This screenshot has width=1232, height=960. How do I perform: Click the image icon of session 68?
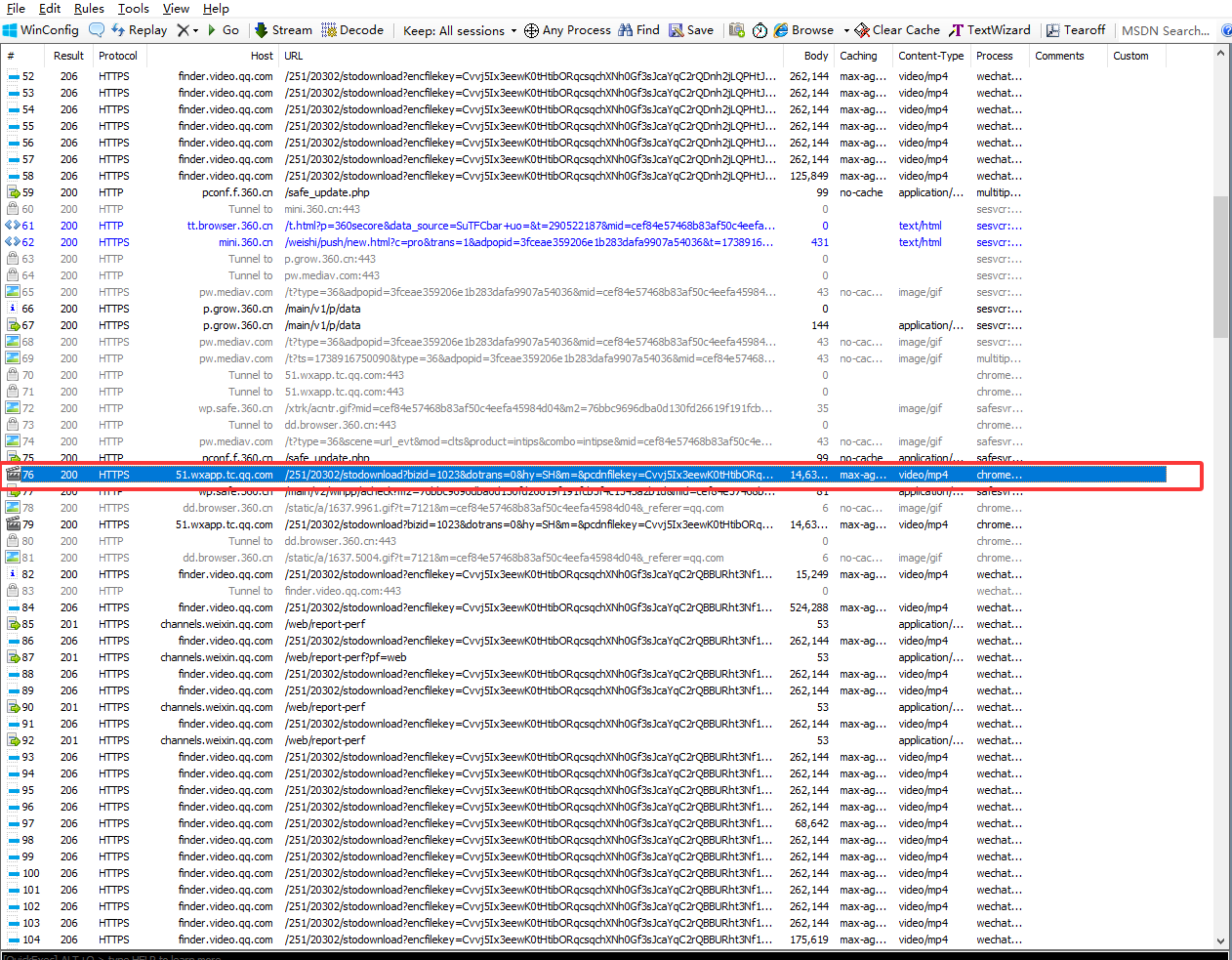tap(13, 342)
